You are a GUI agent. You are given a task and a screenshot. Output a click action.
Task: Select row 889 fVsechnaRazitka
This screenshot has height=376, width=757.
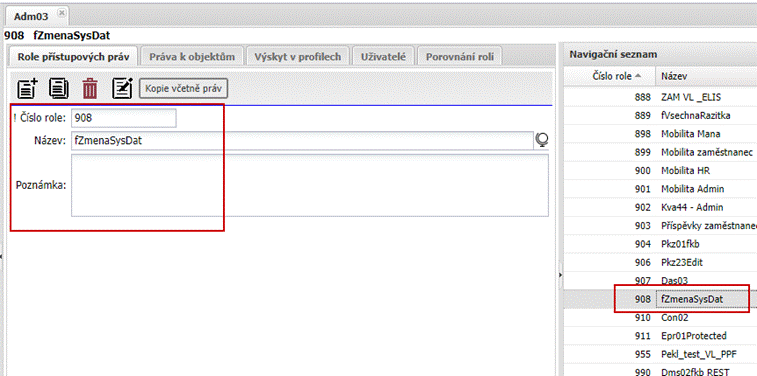660,115
